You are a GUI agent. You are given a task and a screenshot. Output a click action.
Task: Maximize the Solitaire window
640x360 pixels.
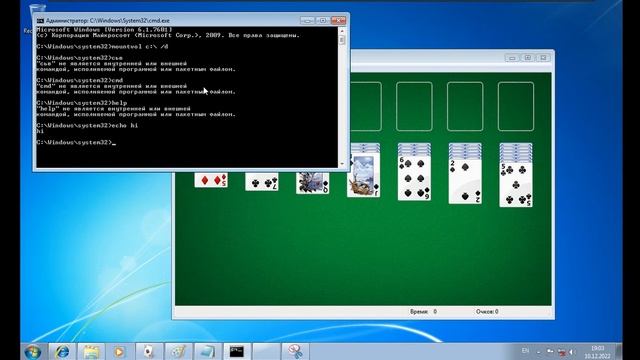527,58
